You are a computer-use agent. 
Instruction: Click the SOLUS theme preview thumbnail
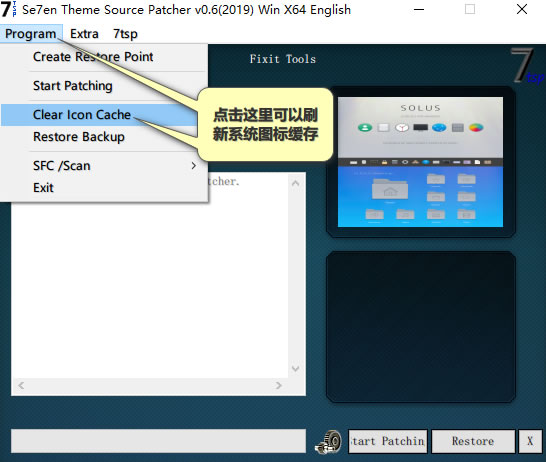coord(420,162)
